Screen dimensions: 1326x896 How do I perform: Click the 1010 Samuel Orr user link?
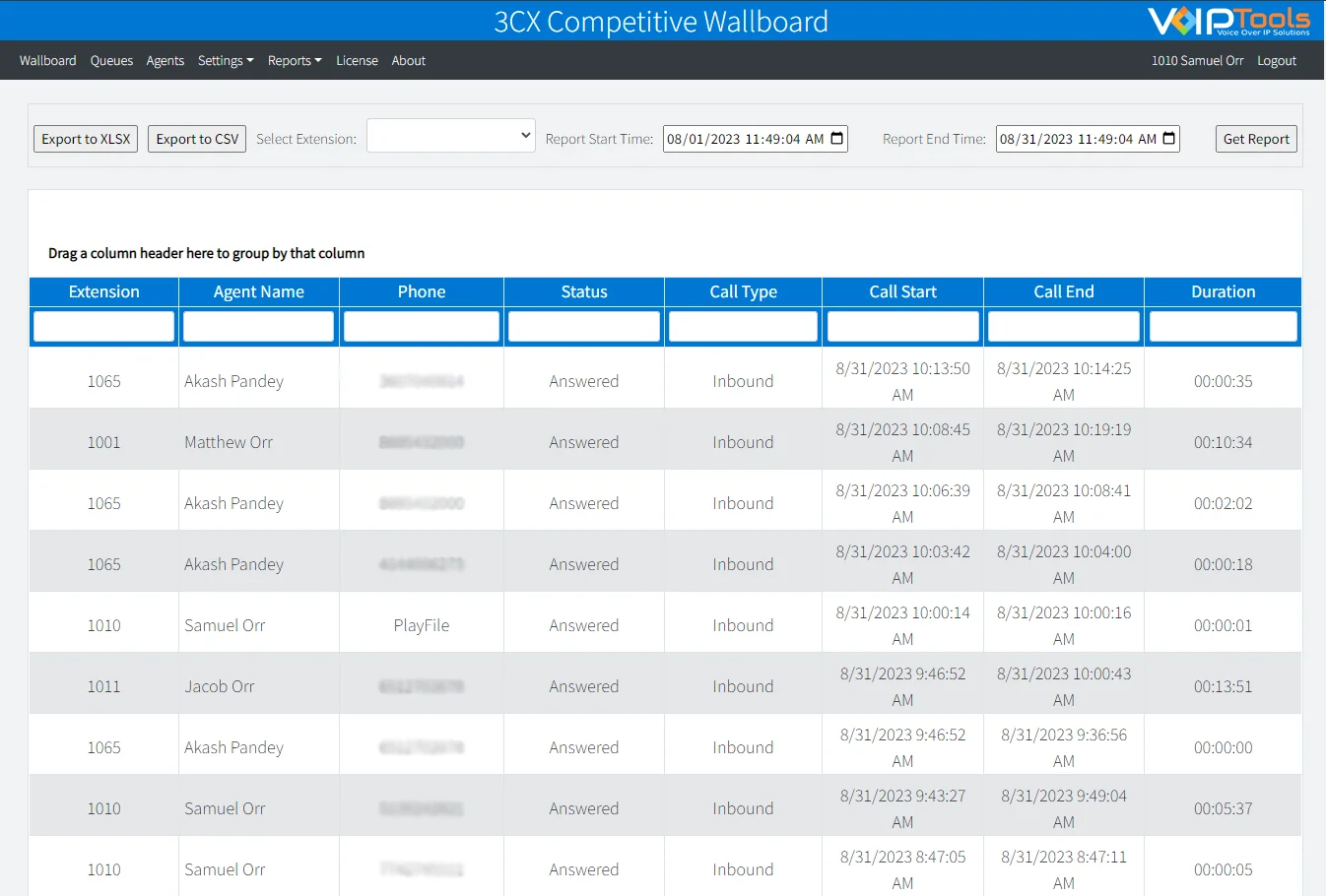click(1197, 61)
